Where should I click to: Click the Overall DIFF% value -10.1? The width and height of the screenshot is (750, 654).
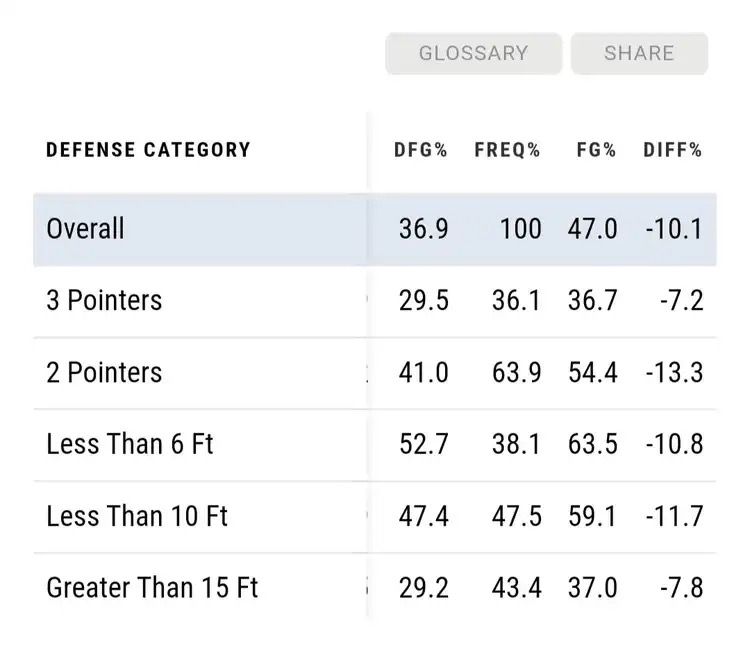tap(673, 229)
